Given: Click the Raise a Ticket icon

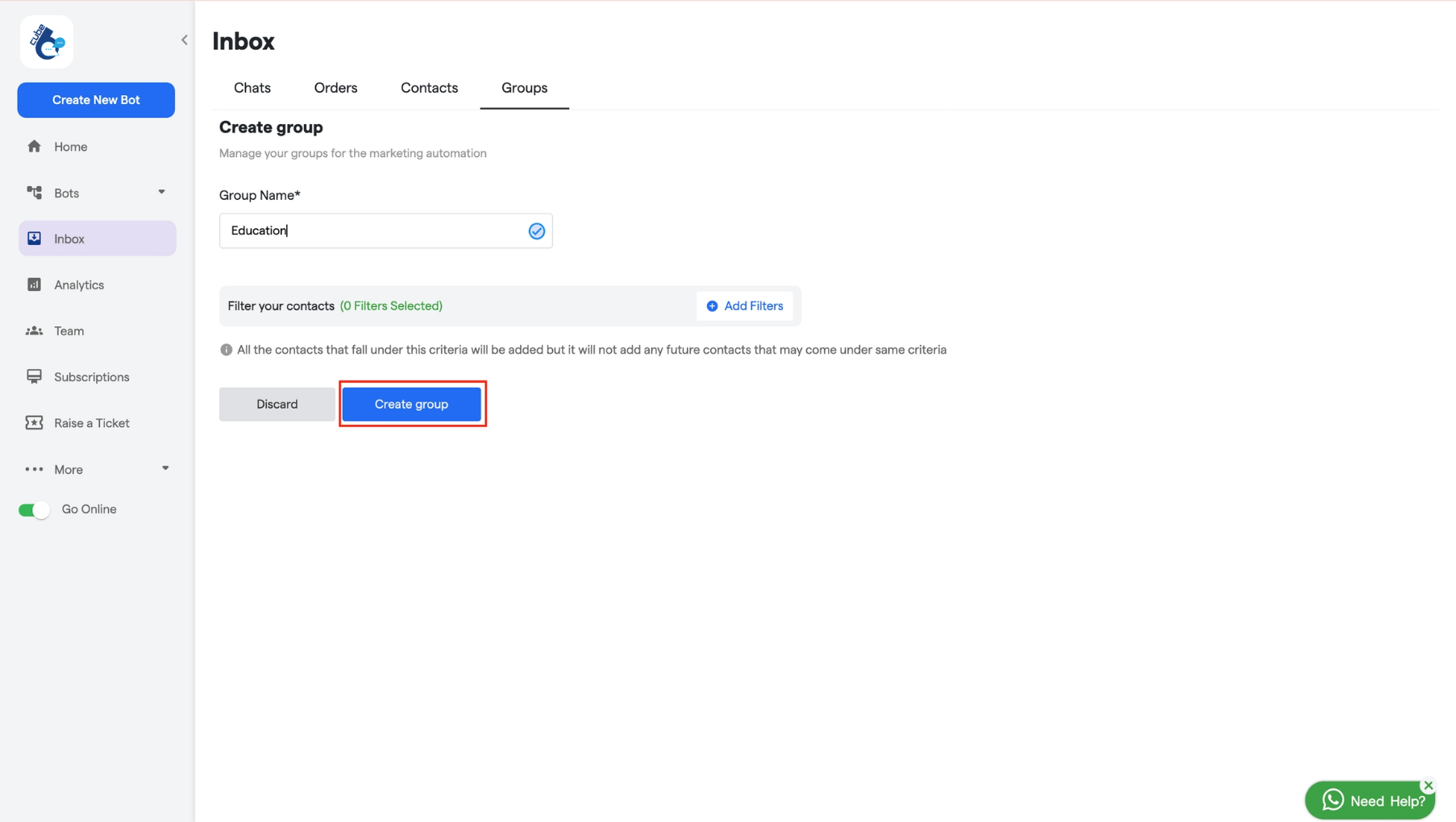Looking at the screenshot, I should [x=34, y=422].
